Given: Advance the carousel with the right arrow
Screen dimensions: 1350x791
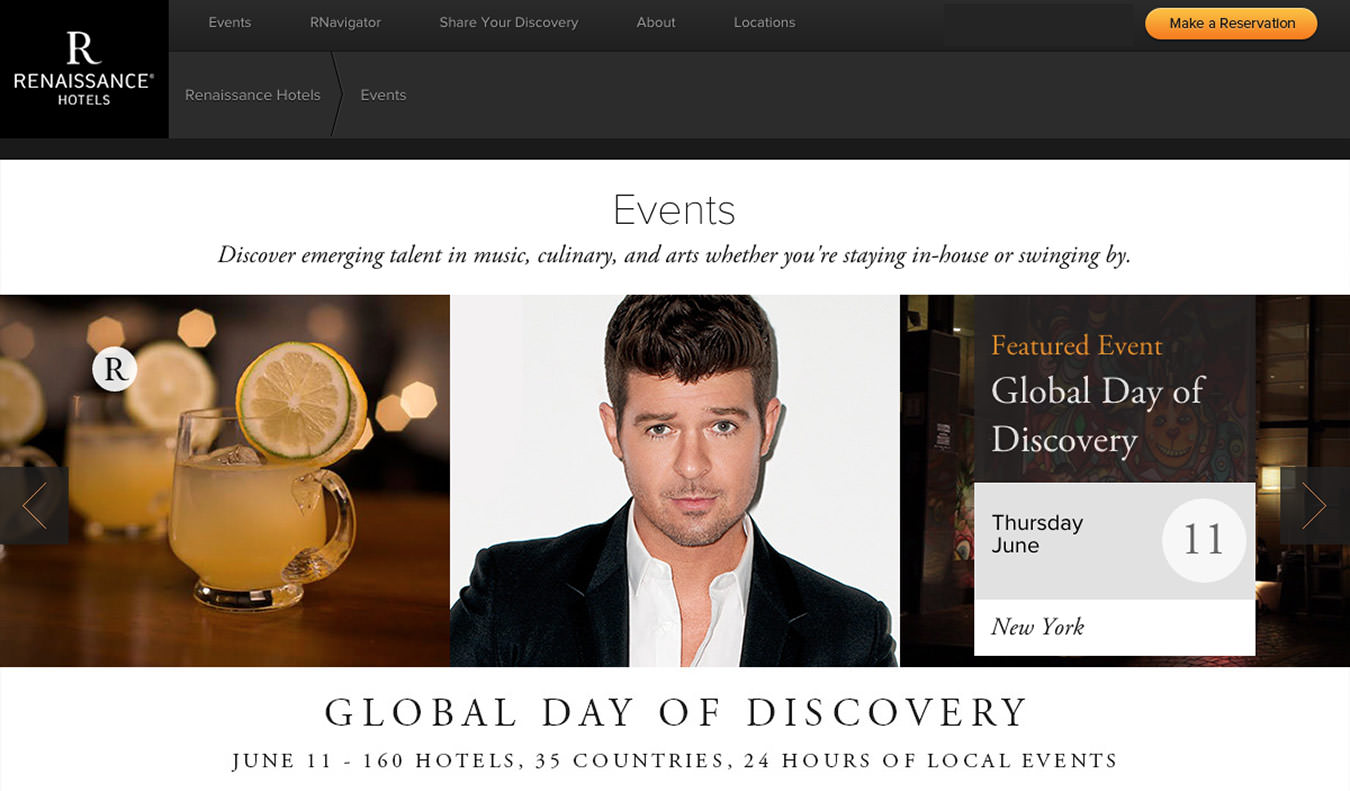Looking at the screenshot, I should (x=1315, y=506).
